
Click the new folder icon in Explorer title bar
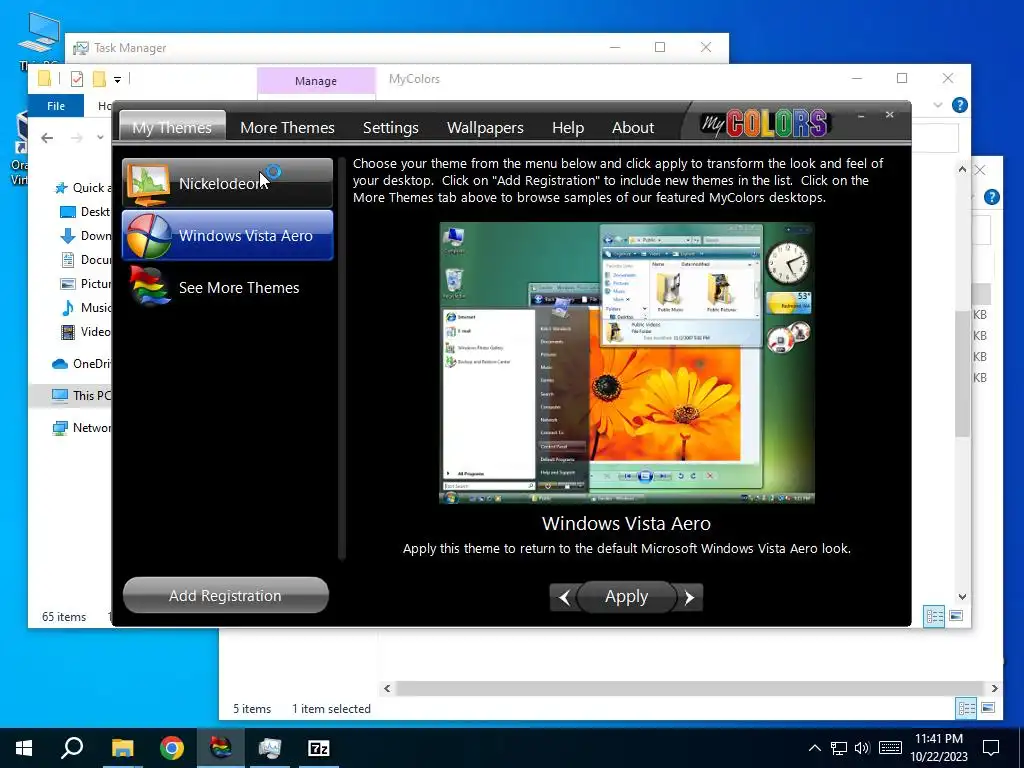(x=99, y=79)
